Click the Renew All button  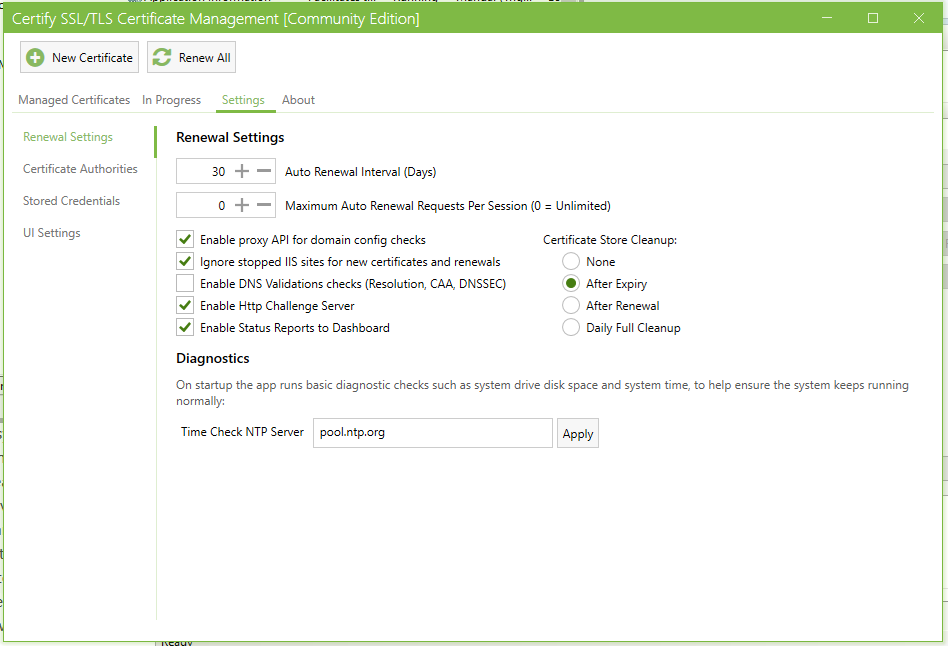(191, 57)
